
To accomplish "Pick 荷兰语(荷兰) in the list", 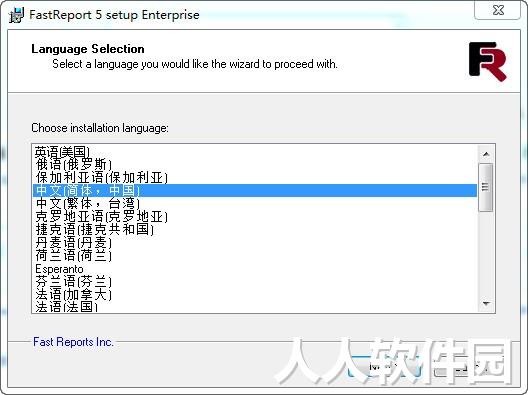I will 73,255.
